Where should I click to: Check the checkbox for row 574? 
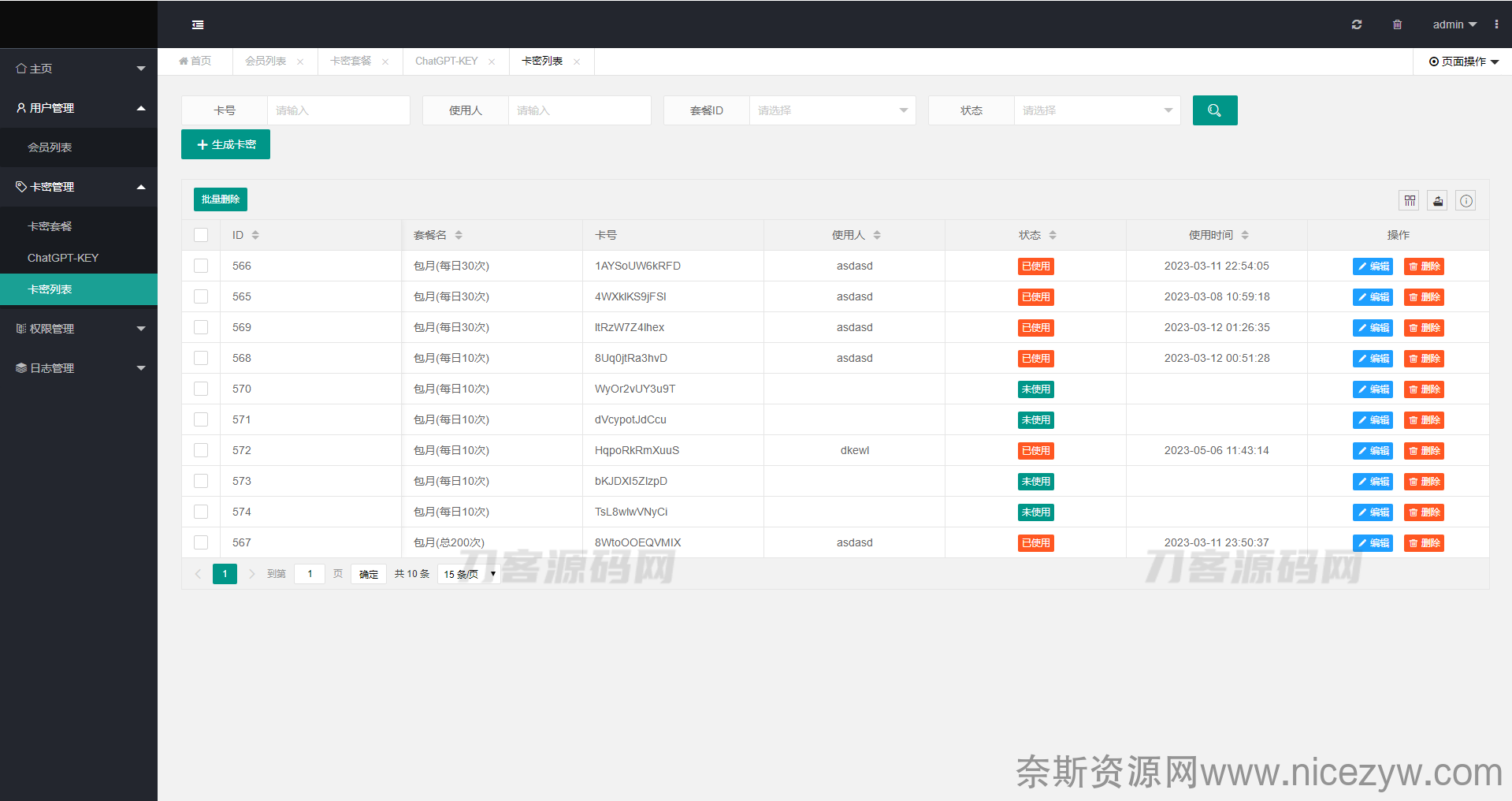pyautogui.click(x=201, y=512)
